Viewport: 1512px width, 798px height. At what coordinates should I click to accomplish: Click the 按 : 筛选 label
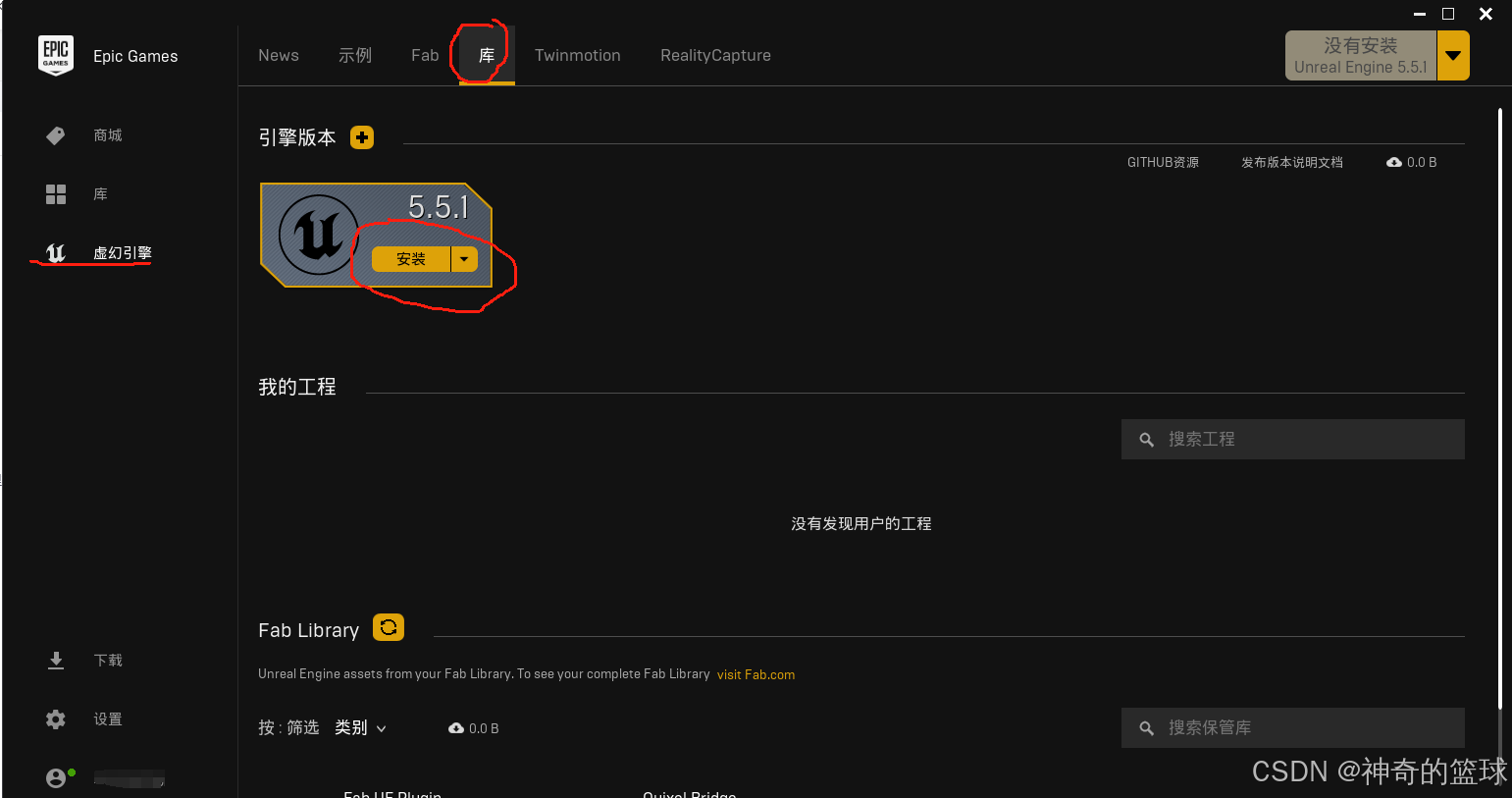288,728
